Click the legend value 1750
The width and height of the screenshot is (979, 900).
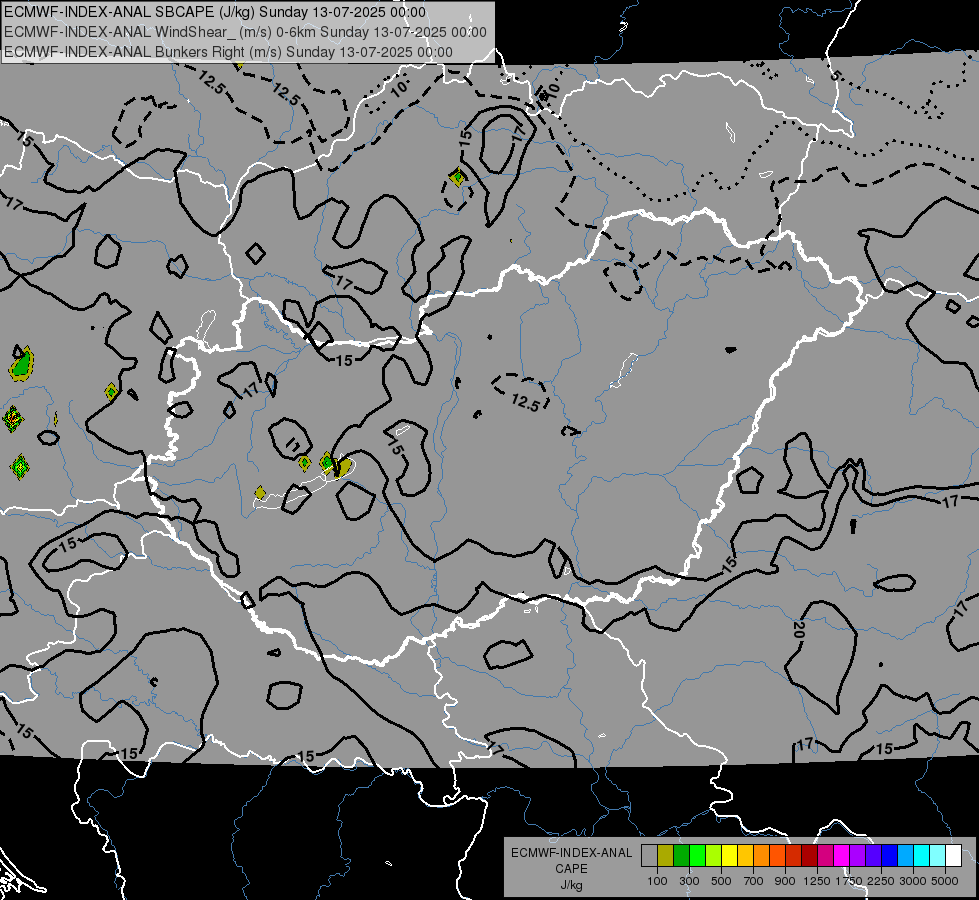pos(849,881)
